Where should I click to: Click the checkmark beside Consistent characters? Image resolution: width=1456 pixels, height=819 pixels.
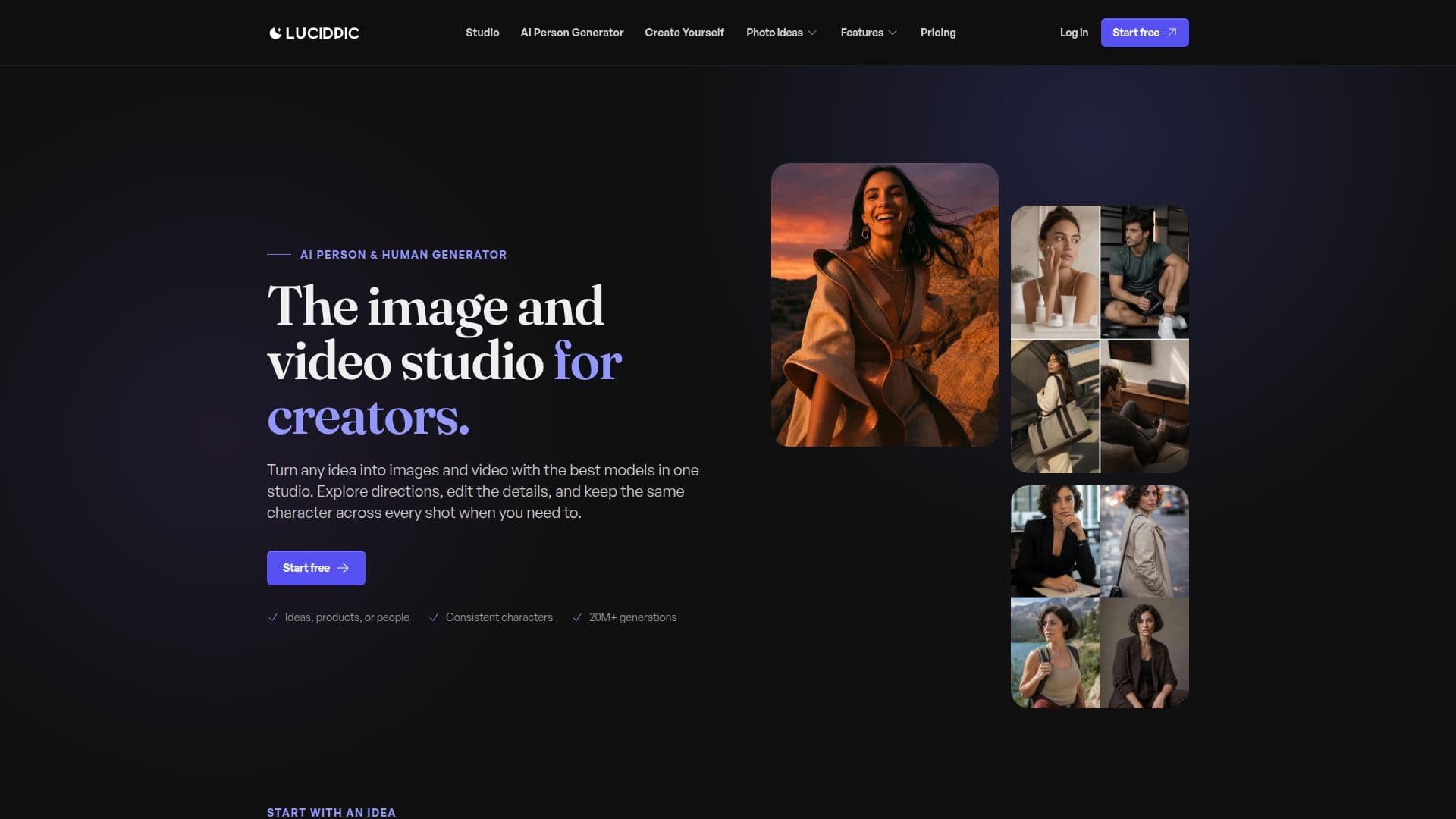click(434, 617)
